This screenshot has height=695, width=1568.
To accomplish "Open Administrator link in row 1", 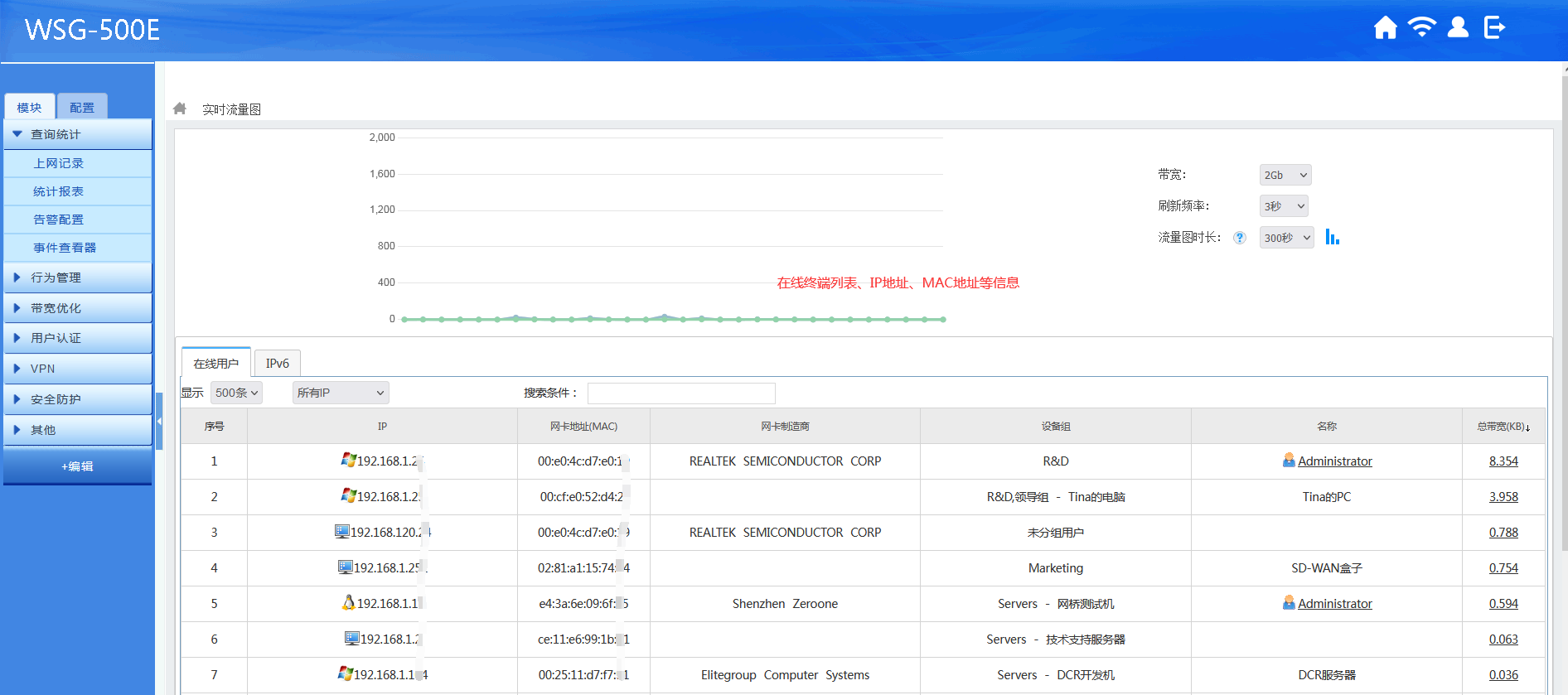I will click(1334, 461).
